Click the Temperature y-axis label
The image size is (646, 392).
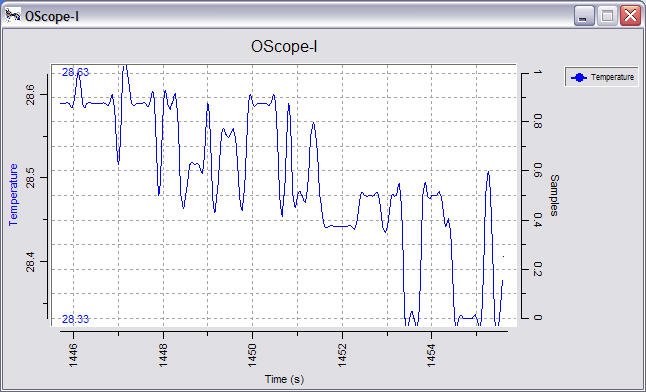tap(13, 195)
